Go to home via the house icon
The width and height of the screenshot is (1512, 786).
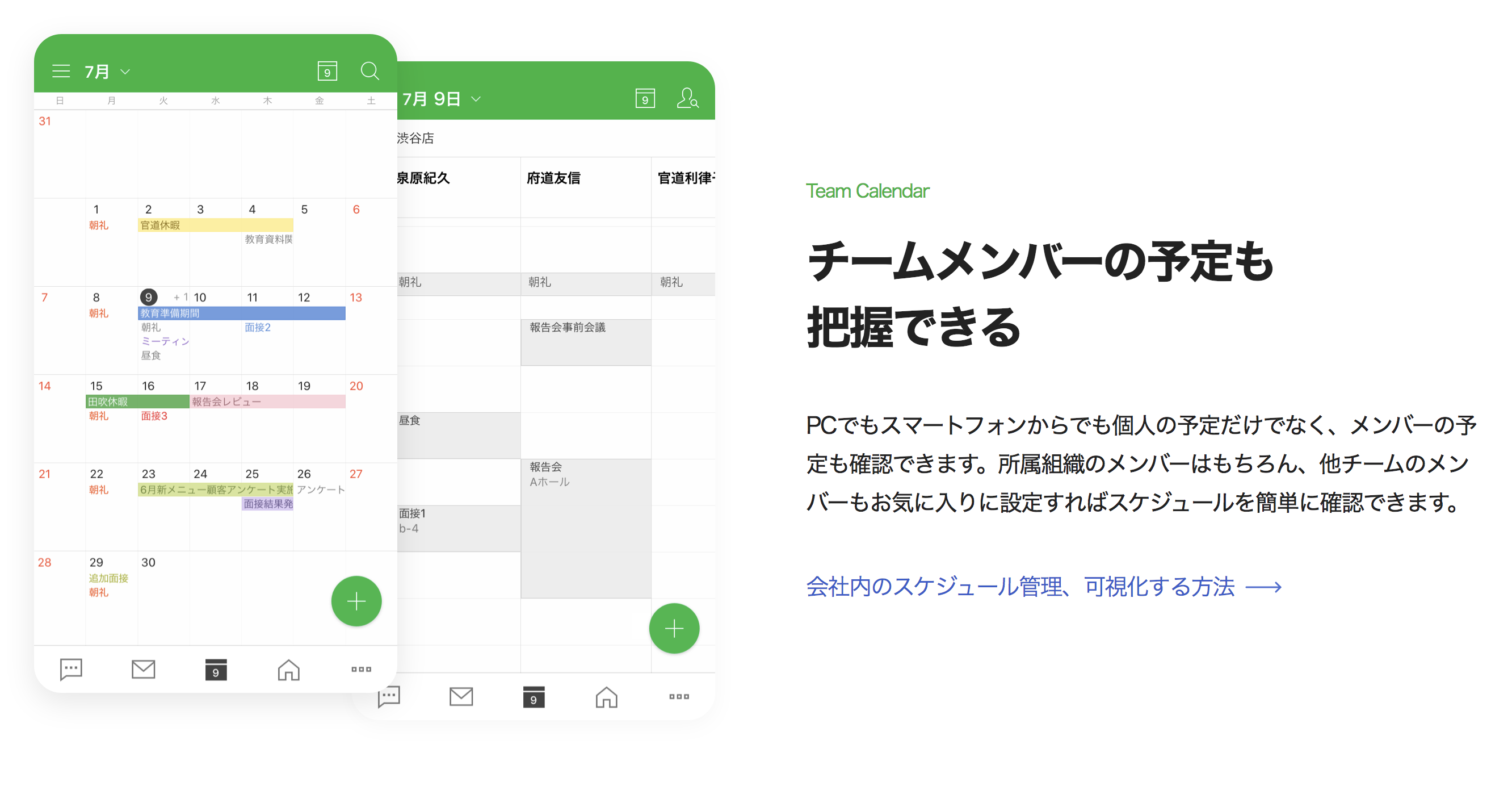coord(288,669)
